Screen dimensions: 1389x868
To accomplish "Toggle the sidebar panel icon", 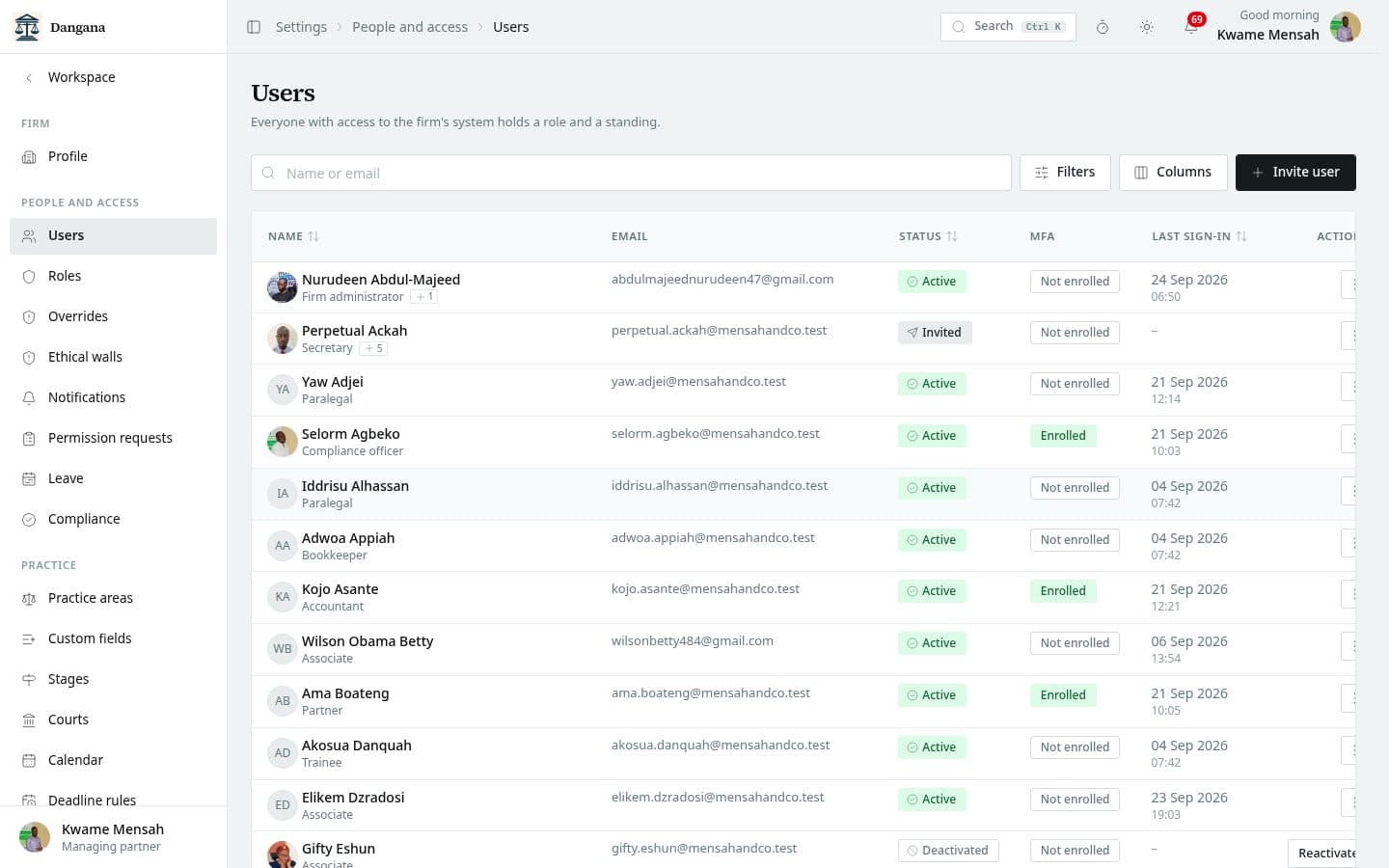I will (x=254, y=27).
